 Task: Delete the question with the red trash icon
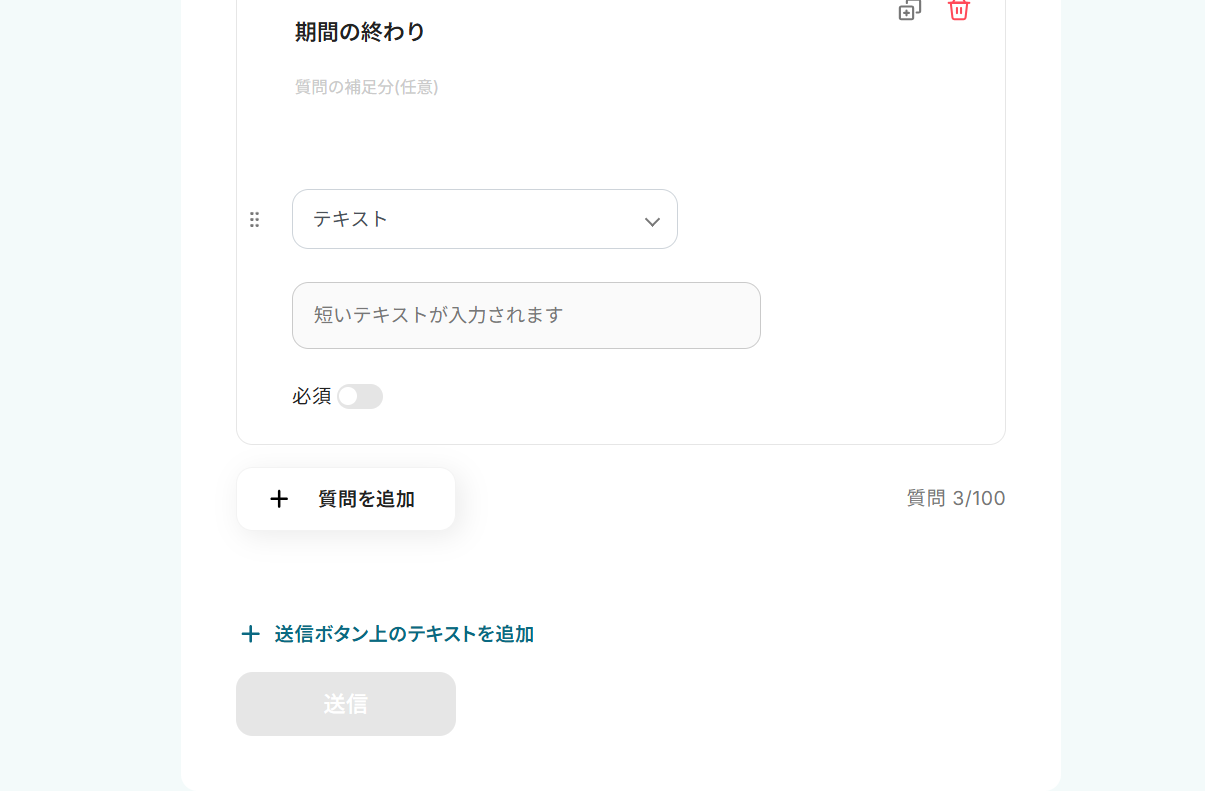(958, 10)
